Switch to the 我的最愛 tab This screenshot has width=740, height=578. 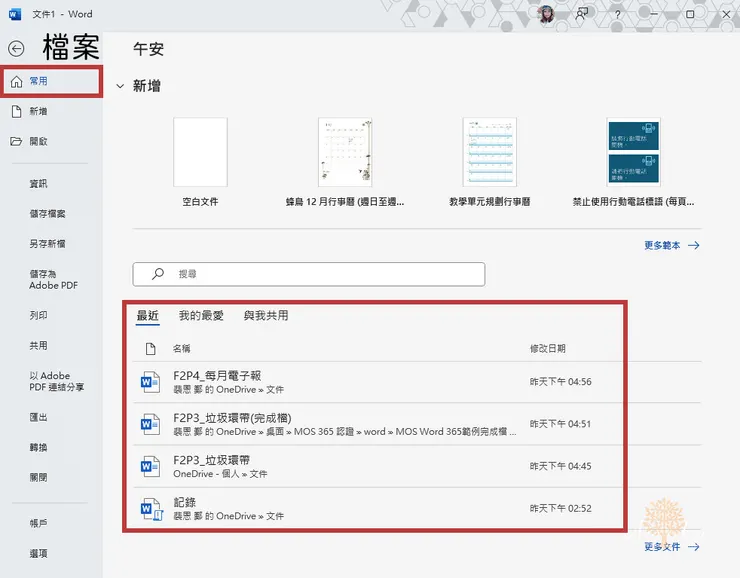point(201,316)
